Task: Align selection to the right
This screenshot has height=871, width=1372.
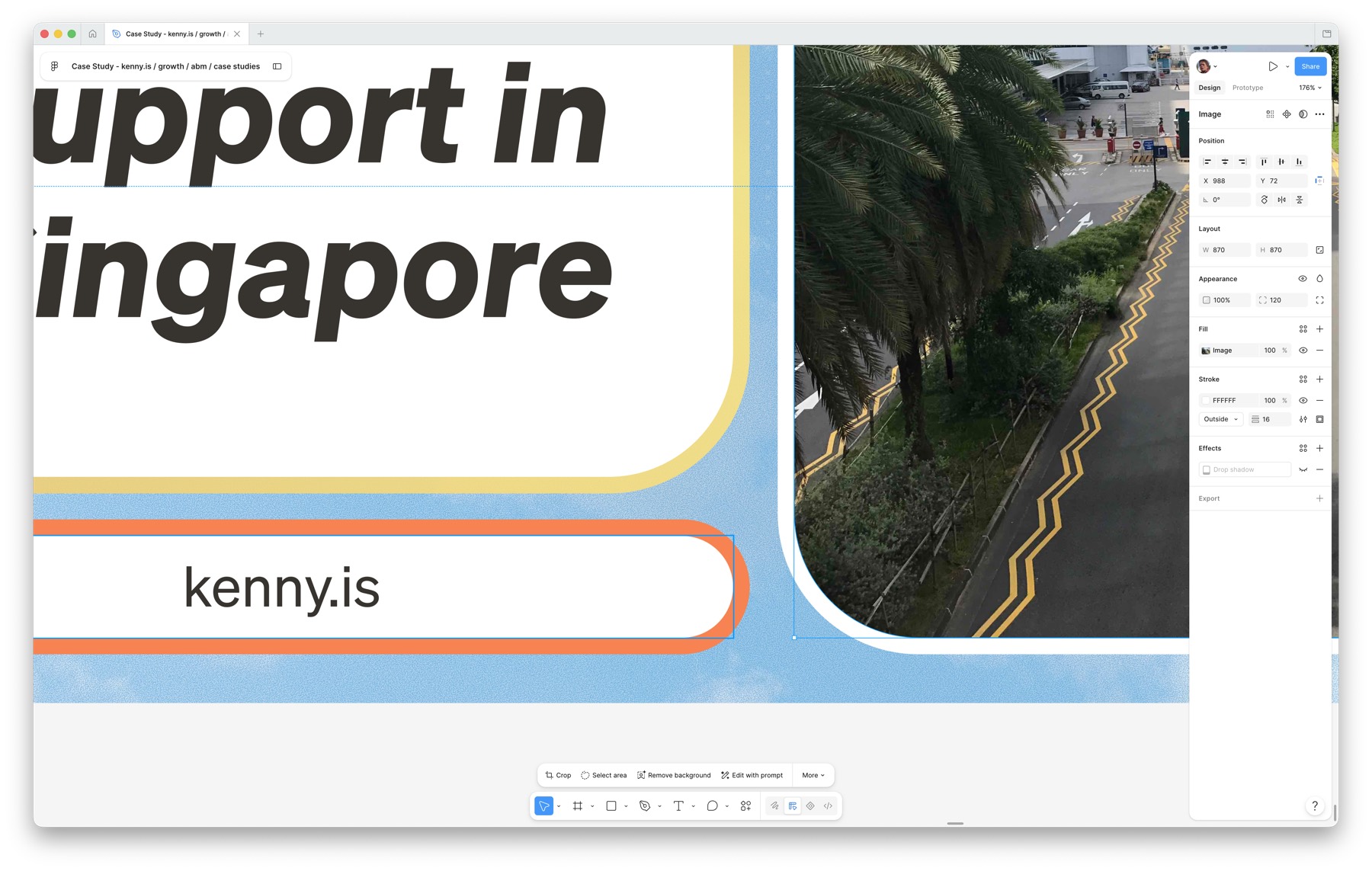Action: [1242, 162]
